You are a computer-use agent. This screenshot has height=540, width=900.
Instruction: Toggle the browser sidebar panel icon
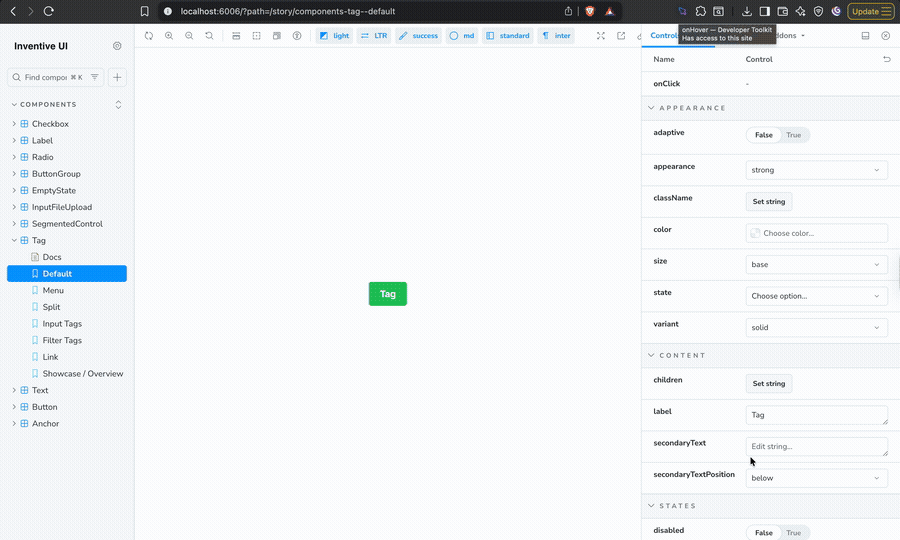(x=765, y=11)
